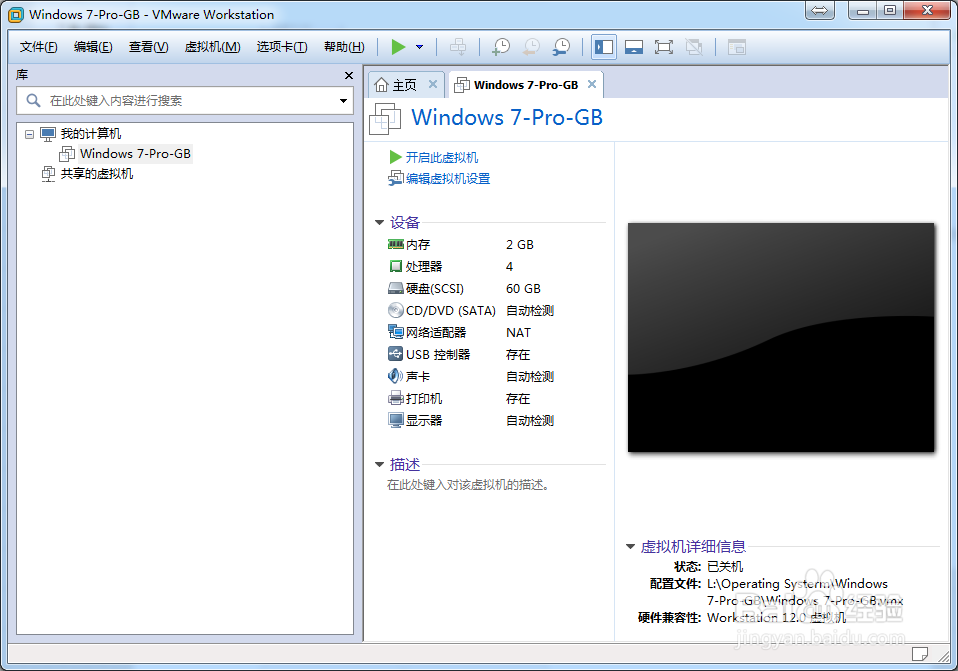Collapse the 我的计算机 tree node
This screenshot has width=958, height=671.
click(x=28, y=133)
